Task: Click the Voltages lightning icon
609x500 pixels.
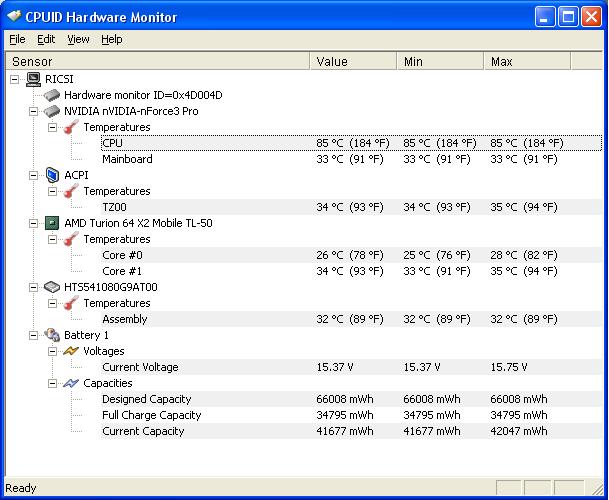Action: coord(71,351)
